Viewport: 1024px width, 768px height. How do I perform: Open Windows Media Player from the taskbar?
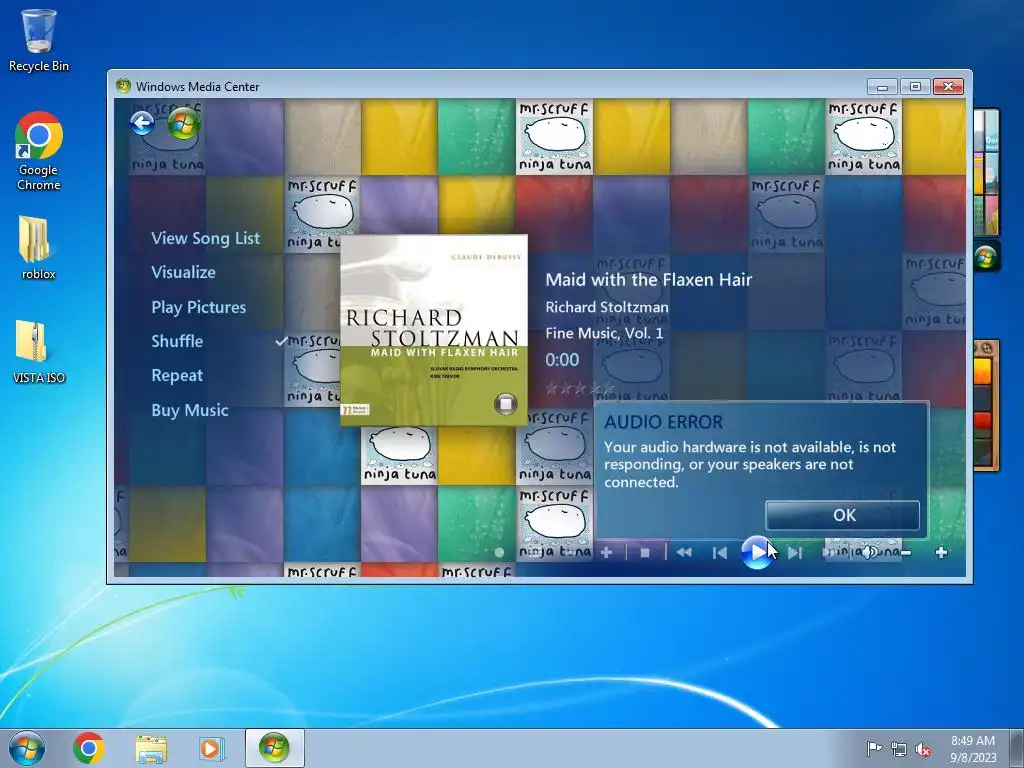click(212, 748)
